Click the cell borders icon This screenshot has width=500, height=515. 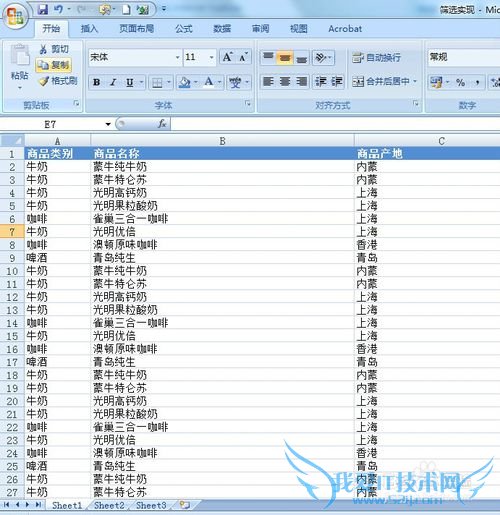pos(157,82)
